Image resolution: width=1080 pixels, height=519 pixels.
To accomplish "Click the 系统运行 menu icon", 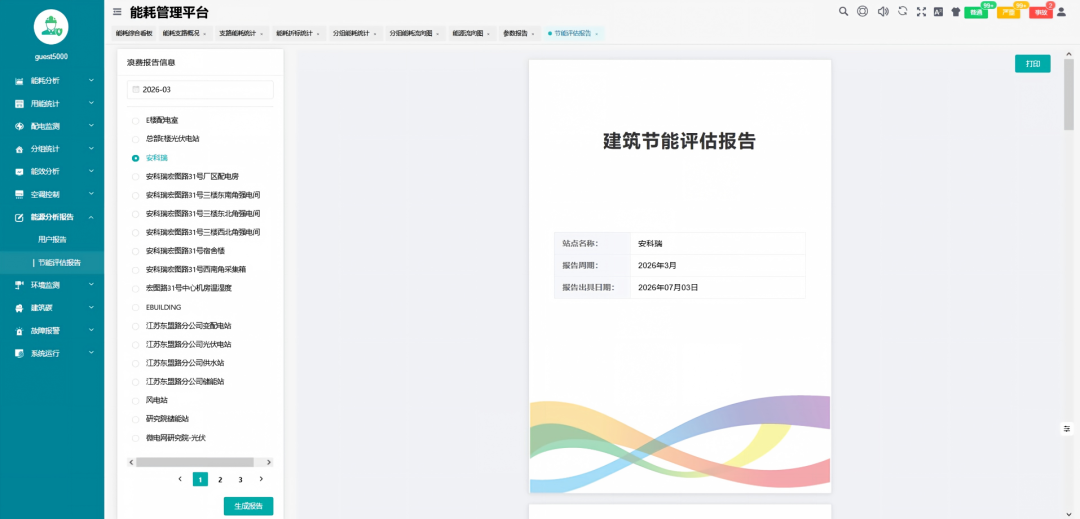I will tap(19, 353).
